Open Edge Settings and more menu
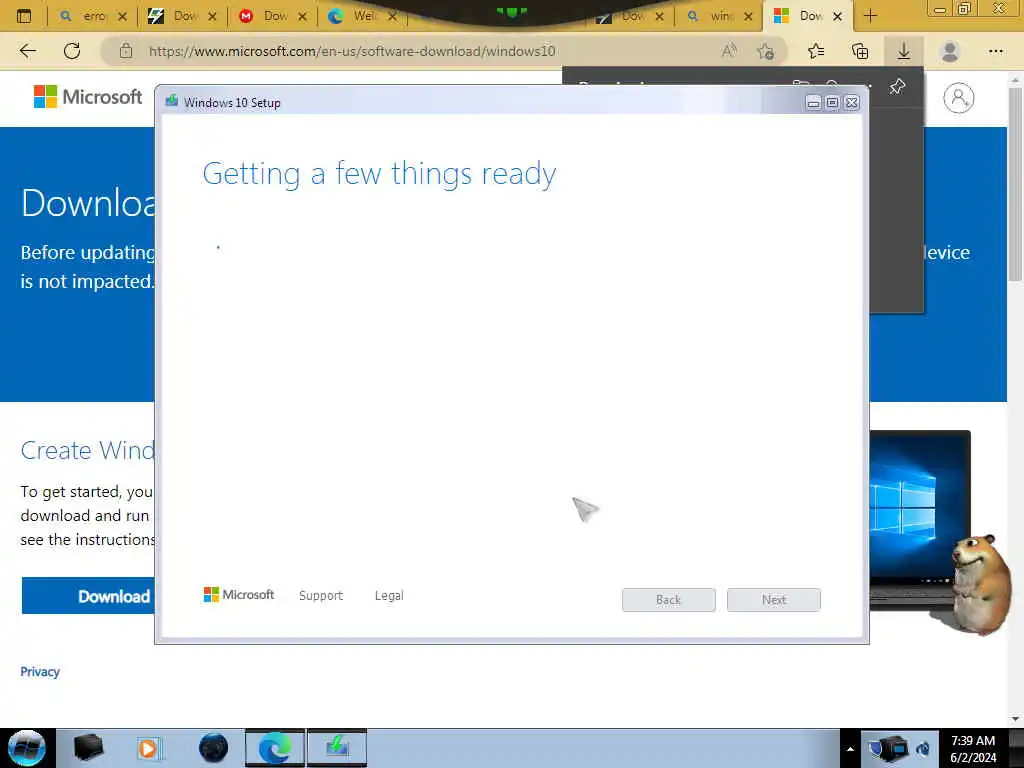 (995, 51)
